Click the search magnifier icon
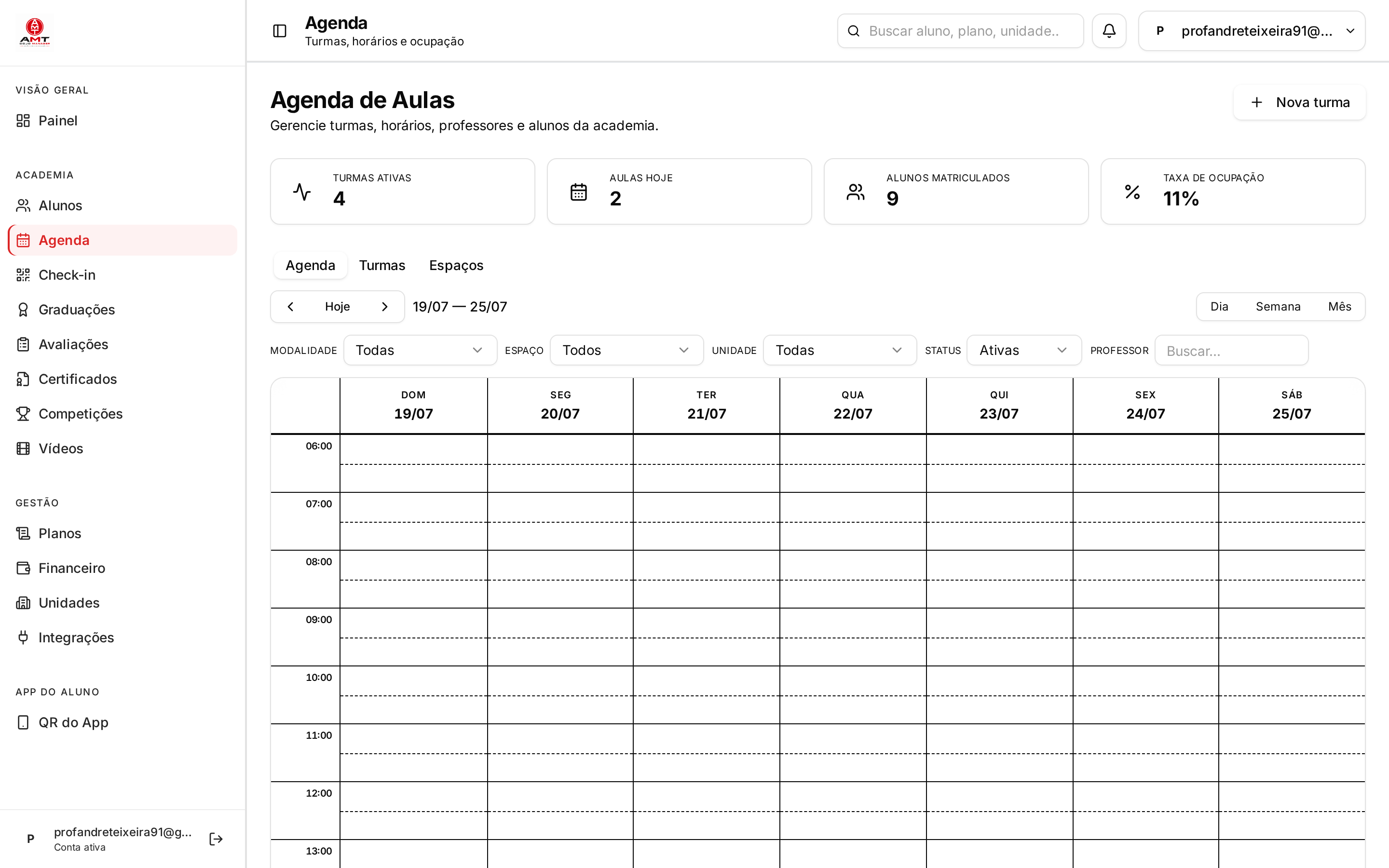The width and height of the screenshot is (1389, 868). [x=854, y=31]
